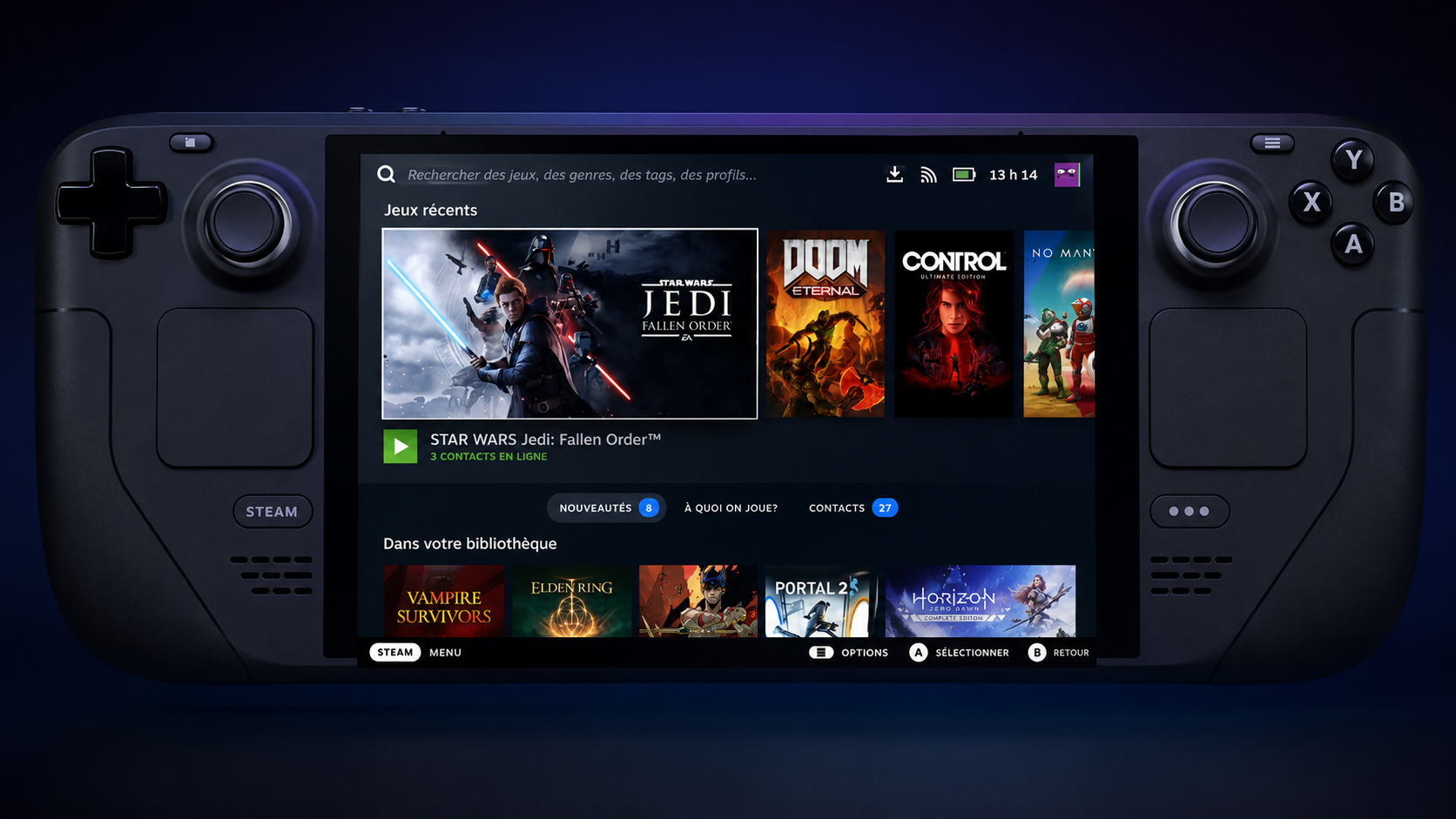This screenshot has height=819, width=1456.
Task: Click the A glyph beside Sélectionner
Action: 918,652
